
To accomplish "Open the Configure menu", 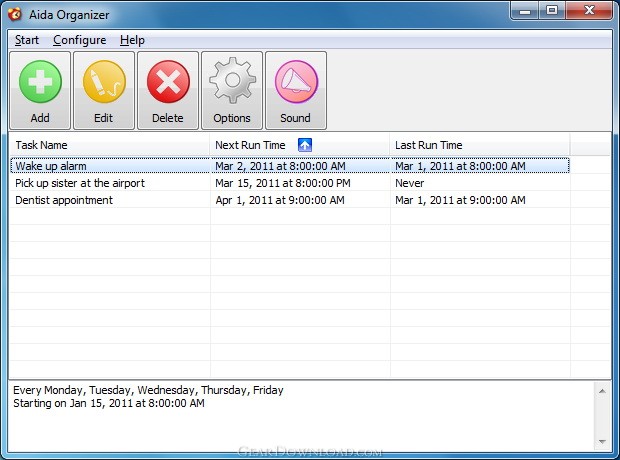I will [79, 40].
